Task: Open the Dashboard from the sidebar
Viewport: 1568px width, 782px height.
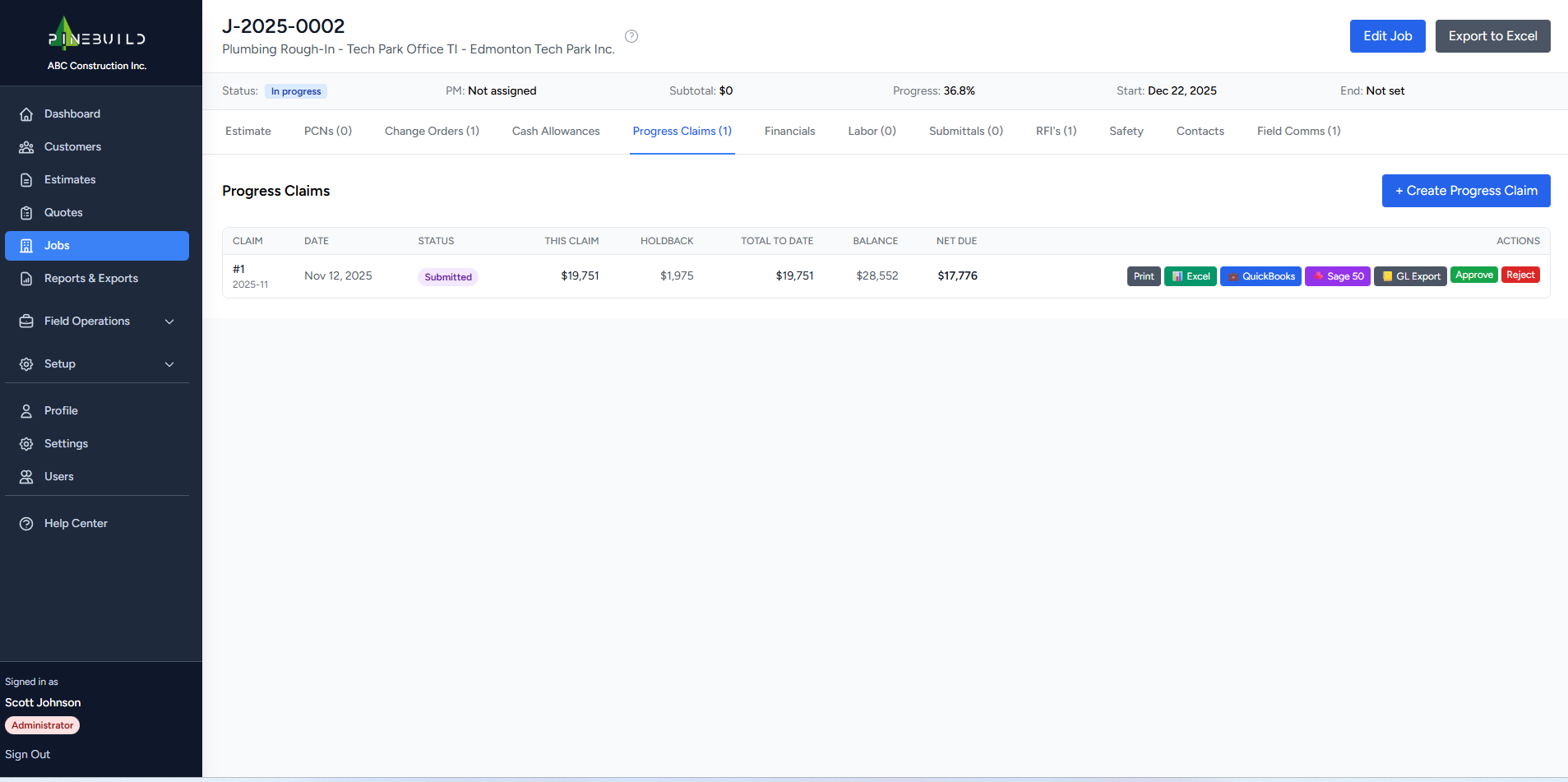Action: [x=72, y=113]
